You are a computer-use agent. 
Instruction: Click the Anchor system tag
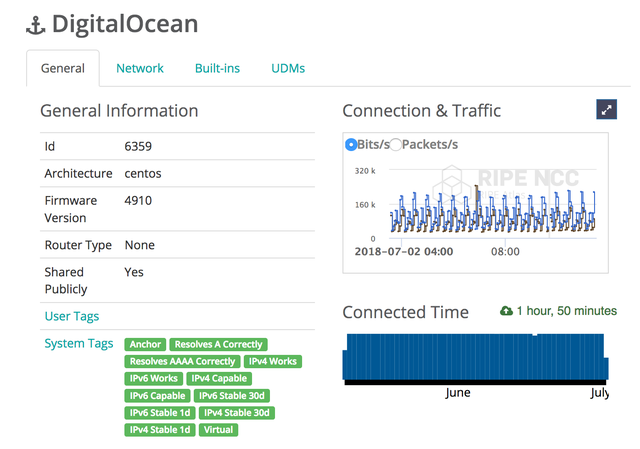click(145, 344)
